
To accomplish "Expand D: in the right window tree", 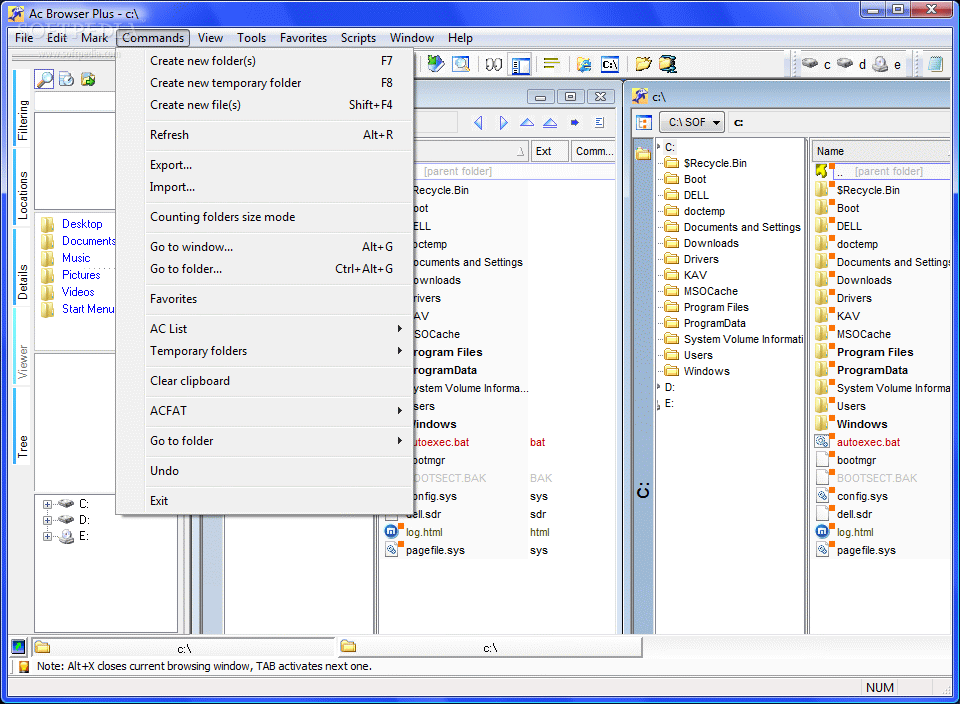I will point(659,387).
